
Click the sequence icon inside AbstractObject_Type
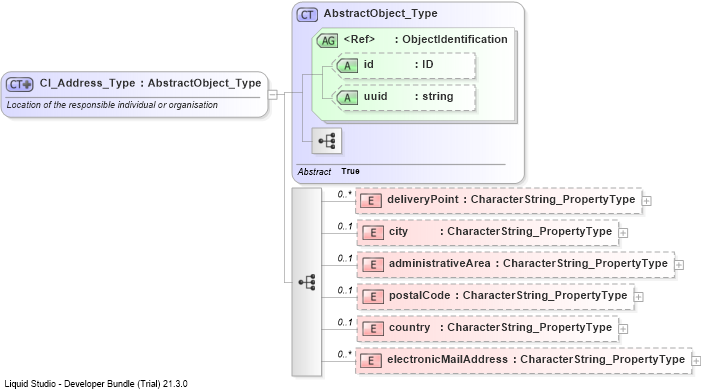(x=326, y=141)
